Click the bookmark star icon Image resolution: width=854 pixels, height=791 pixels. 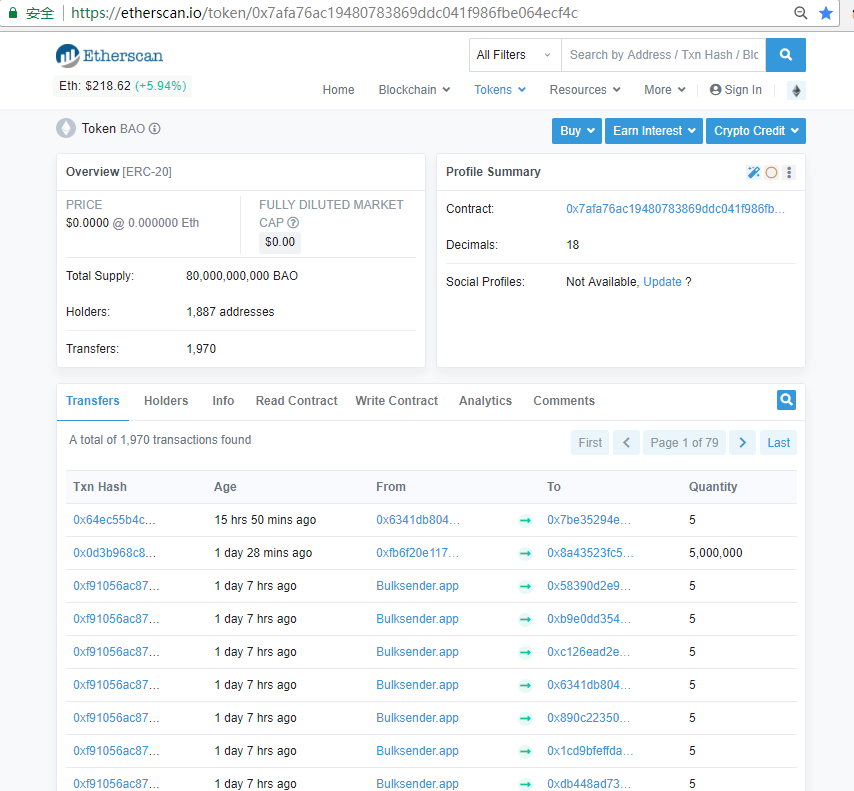point(826,13)
